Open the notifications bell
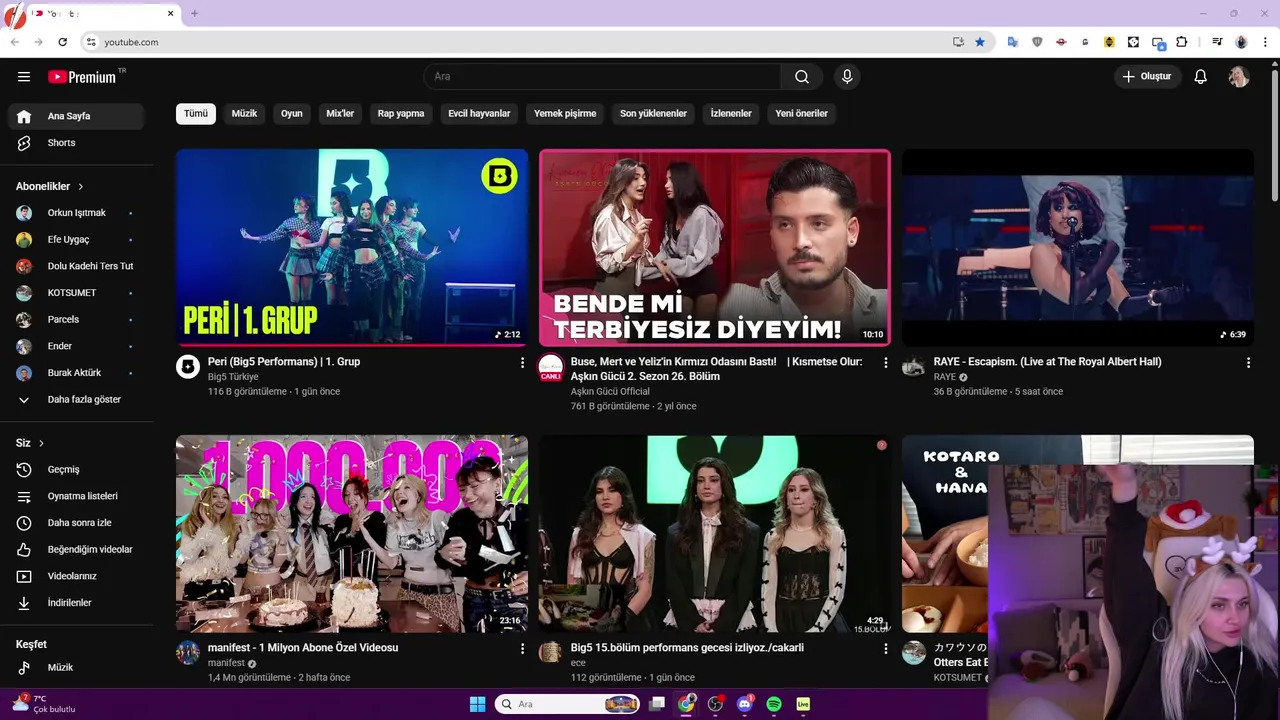The height and width of the screenshot is (720, 1280). pyautogui.click(x=1201, y=77)
